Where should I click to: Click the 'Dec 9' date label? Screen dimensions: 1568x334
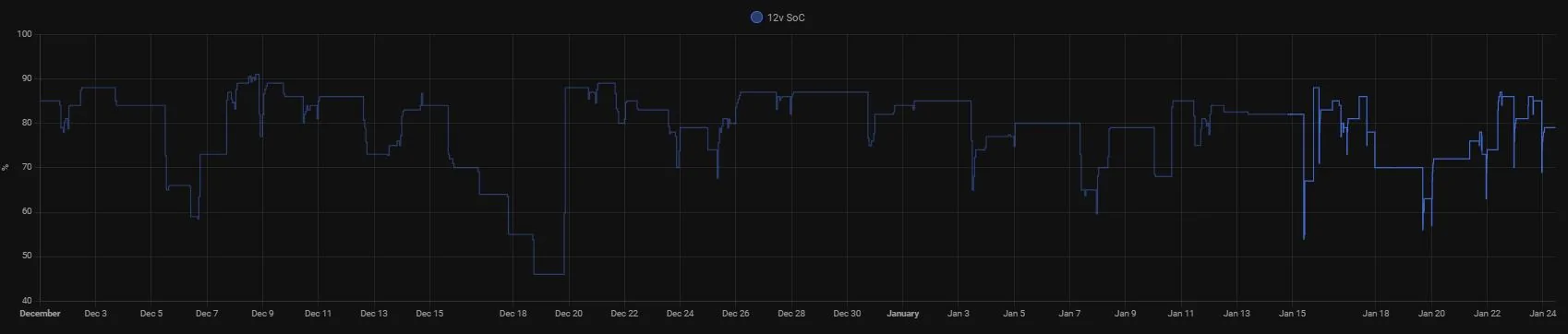click(x=262, y=314)
